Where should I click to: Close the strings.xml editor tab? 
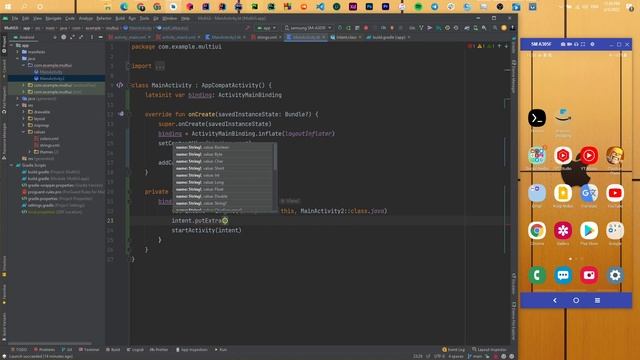pyautogui.click(x=280, y=37)
